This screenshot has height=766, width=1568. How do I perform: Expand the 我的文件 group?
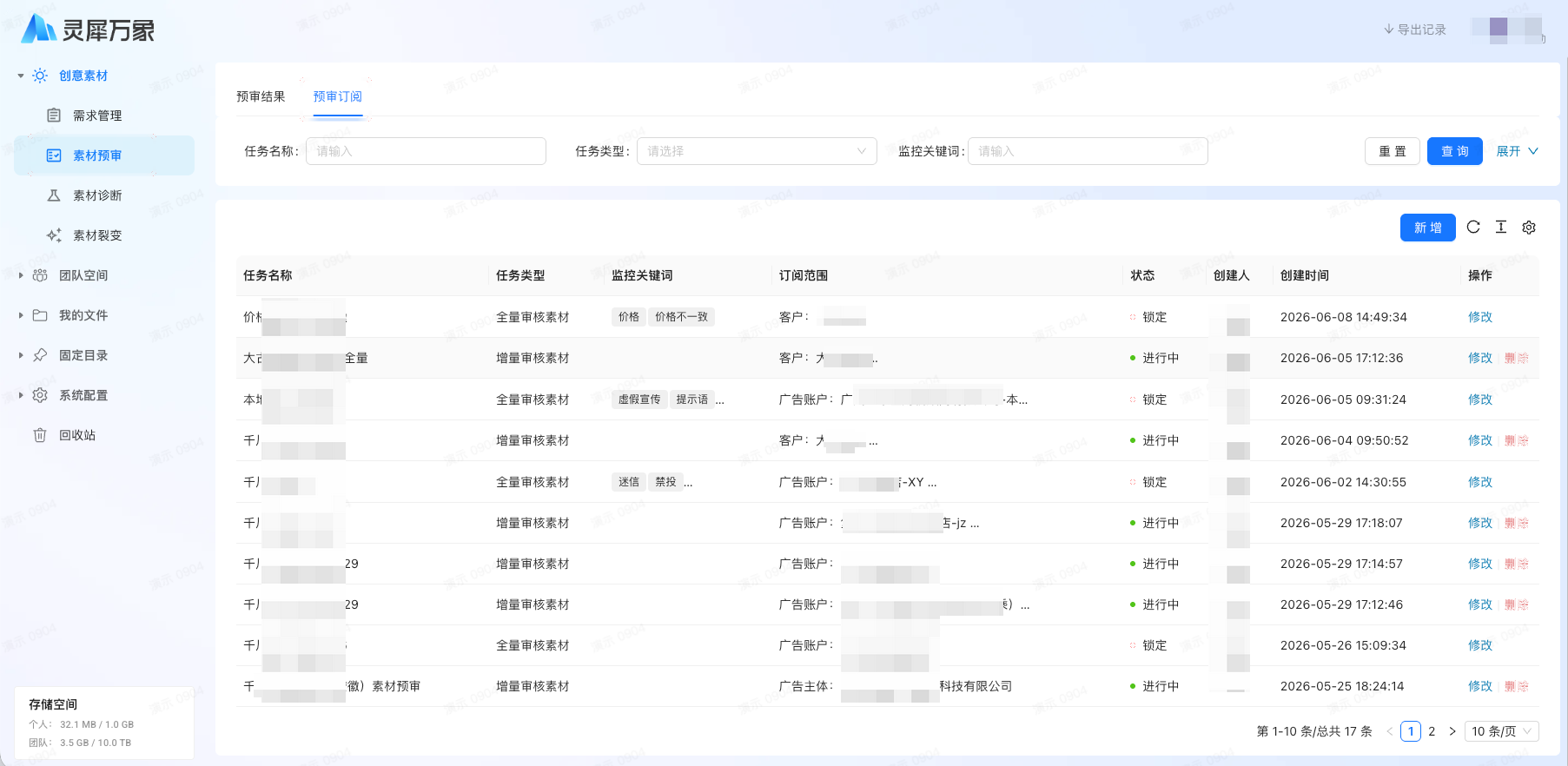pos(21,315)
